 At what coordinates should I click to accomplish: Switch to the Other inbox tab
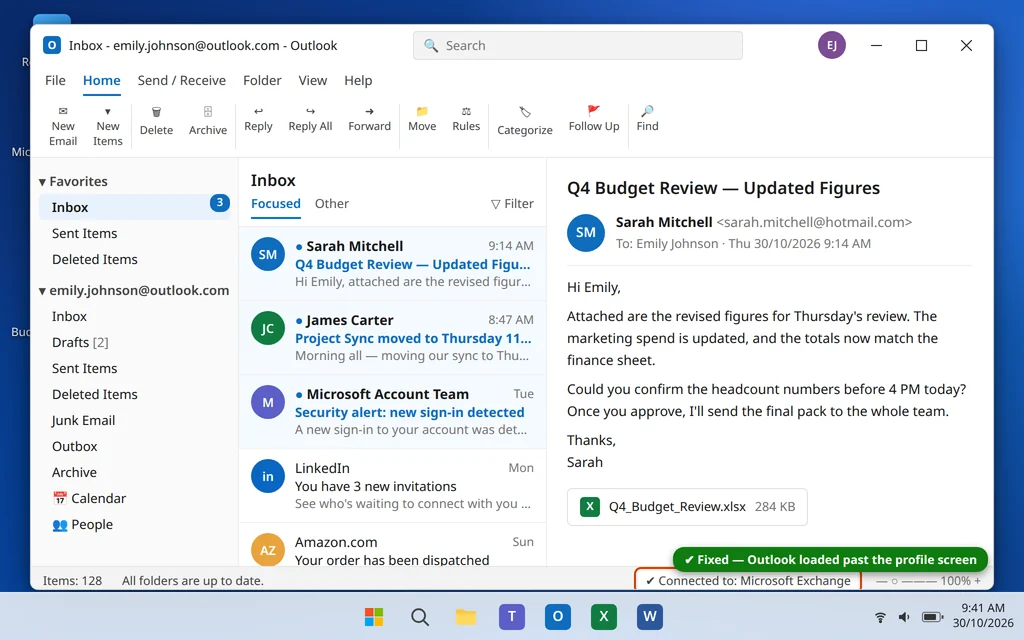point(332,204)
